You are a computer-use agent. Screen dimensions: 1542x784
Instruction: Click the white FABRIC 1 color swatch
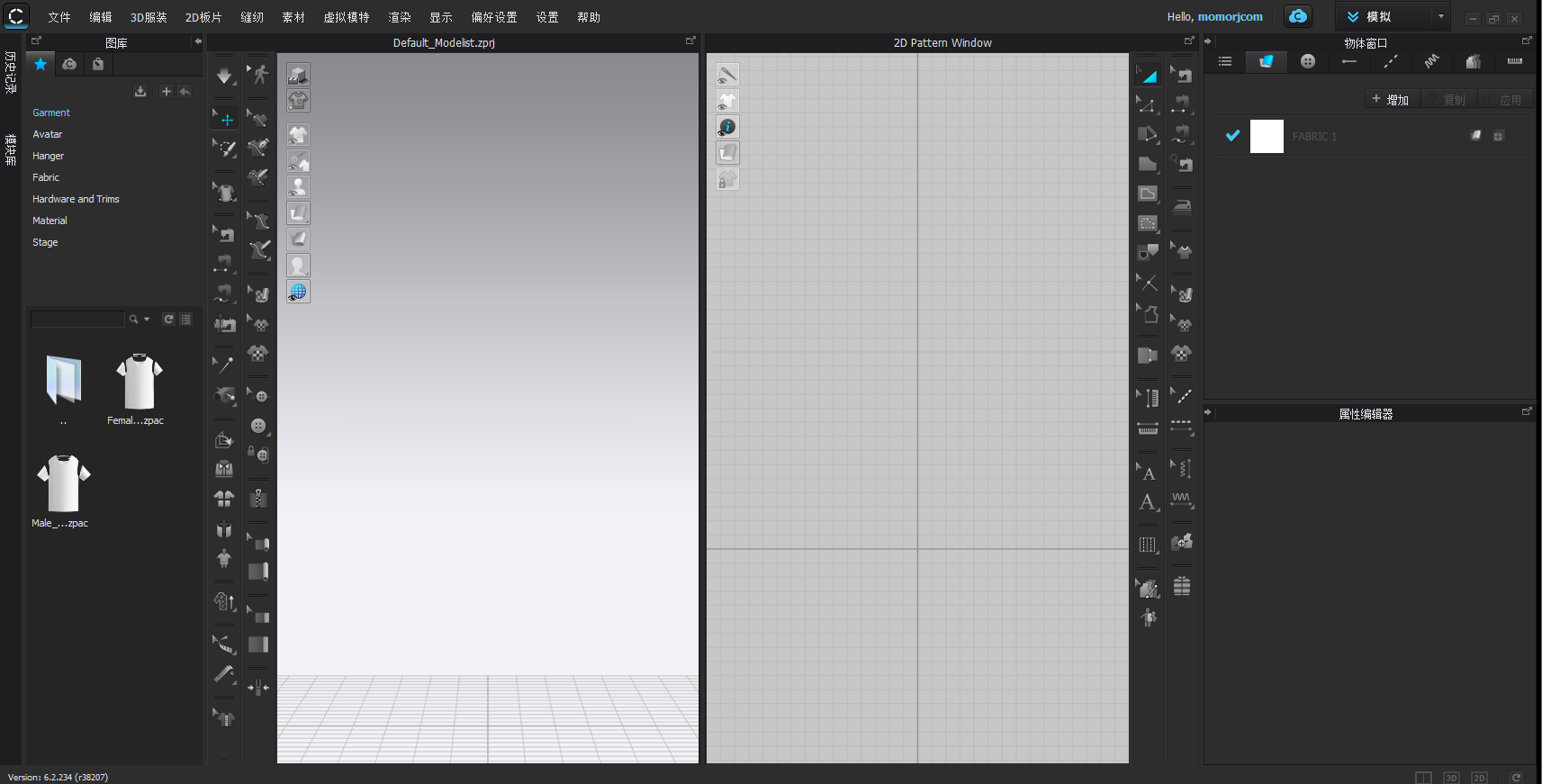tap(1267, 136)
